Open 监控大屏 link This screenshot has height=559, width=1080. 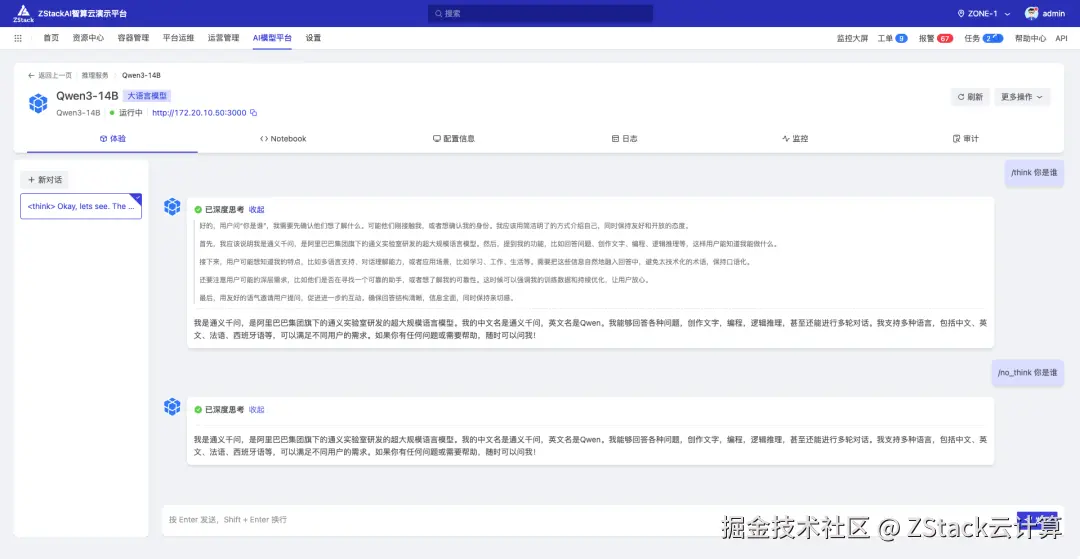(852, 39)
